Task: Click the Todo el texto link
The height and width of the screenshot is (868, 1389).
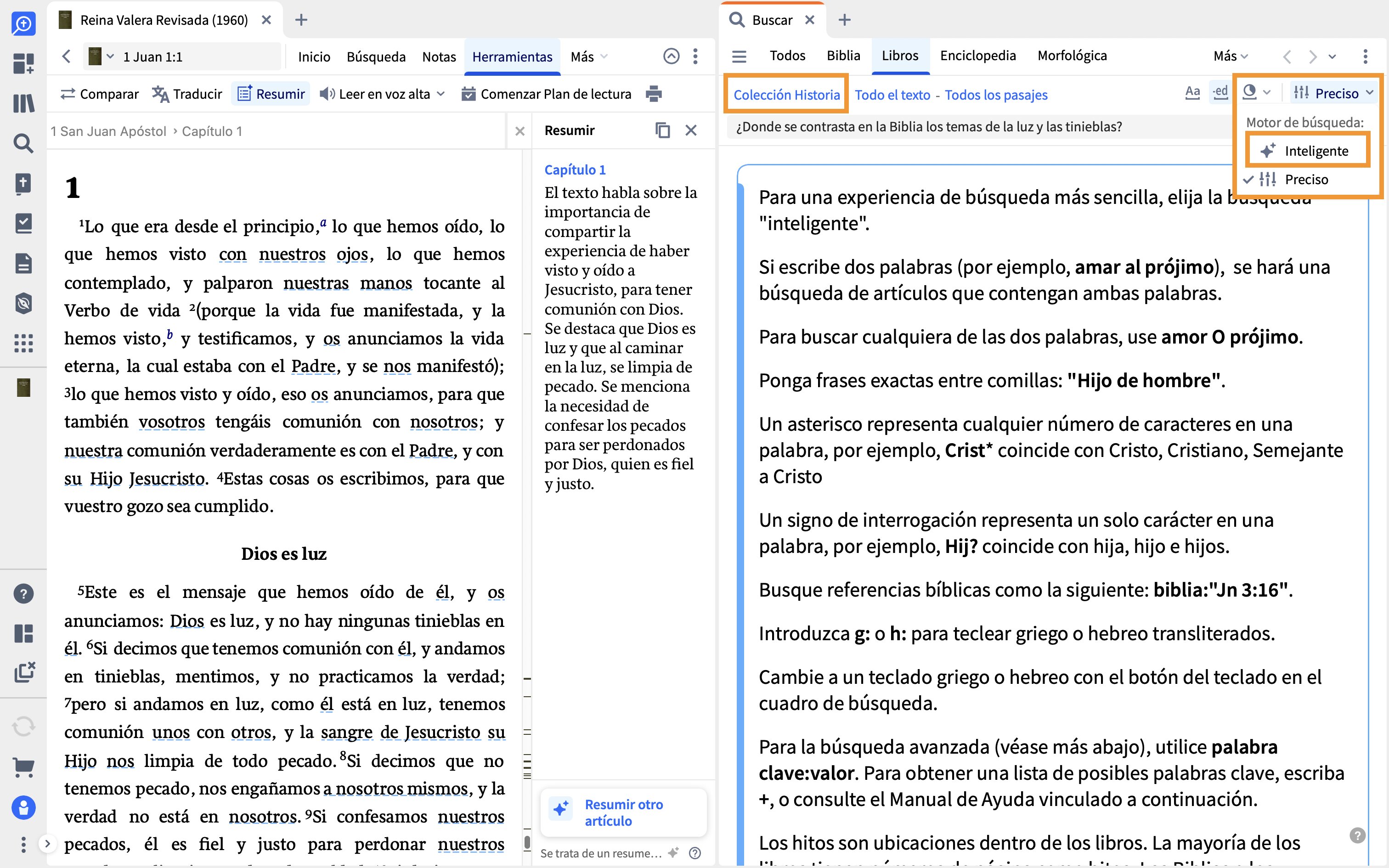Action: (892, 95)
